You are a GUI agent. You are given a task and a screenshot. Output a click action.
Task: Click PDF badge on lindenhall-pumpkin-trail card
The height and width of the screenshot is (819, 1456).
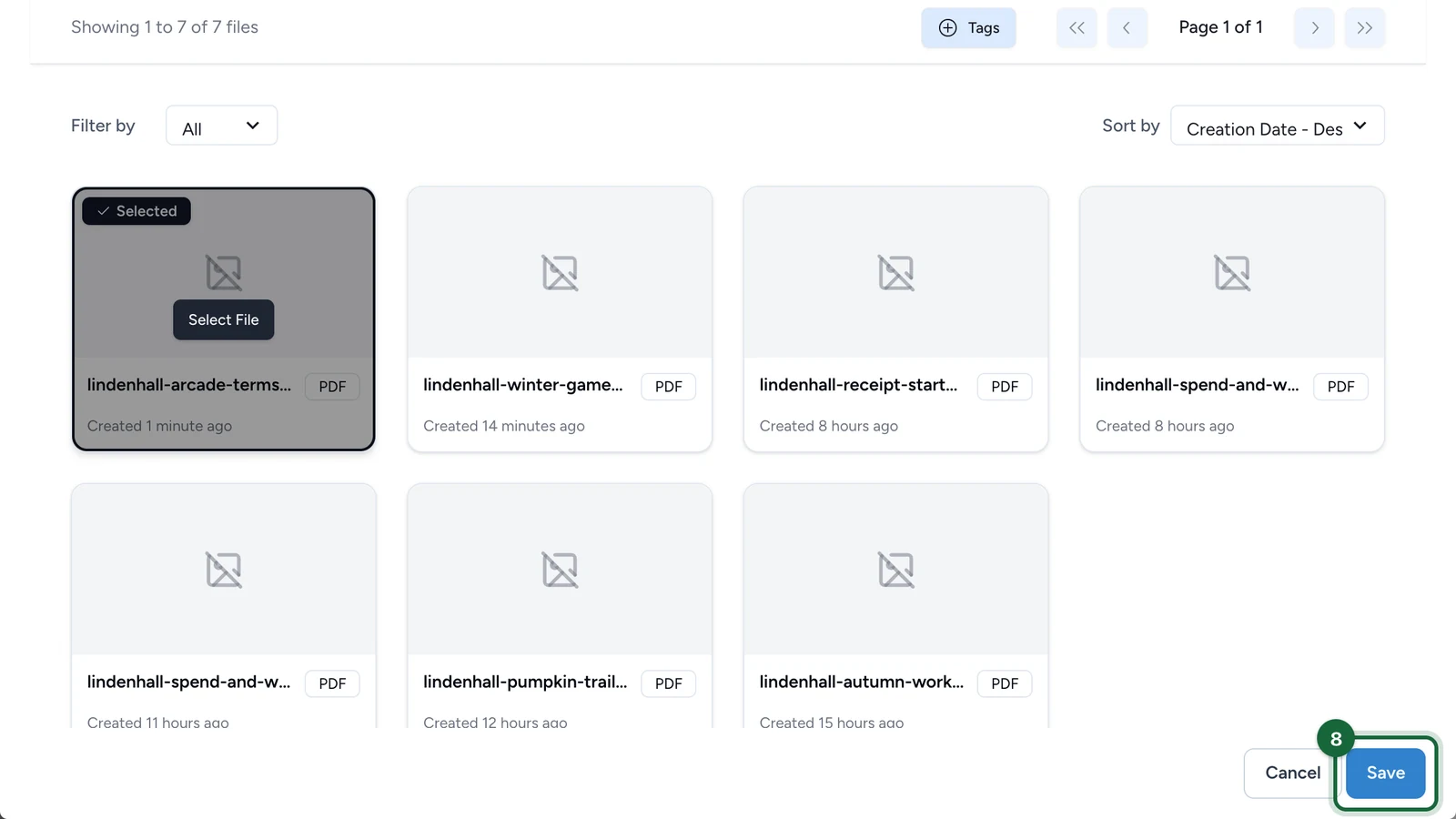point(668,683)
